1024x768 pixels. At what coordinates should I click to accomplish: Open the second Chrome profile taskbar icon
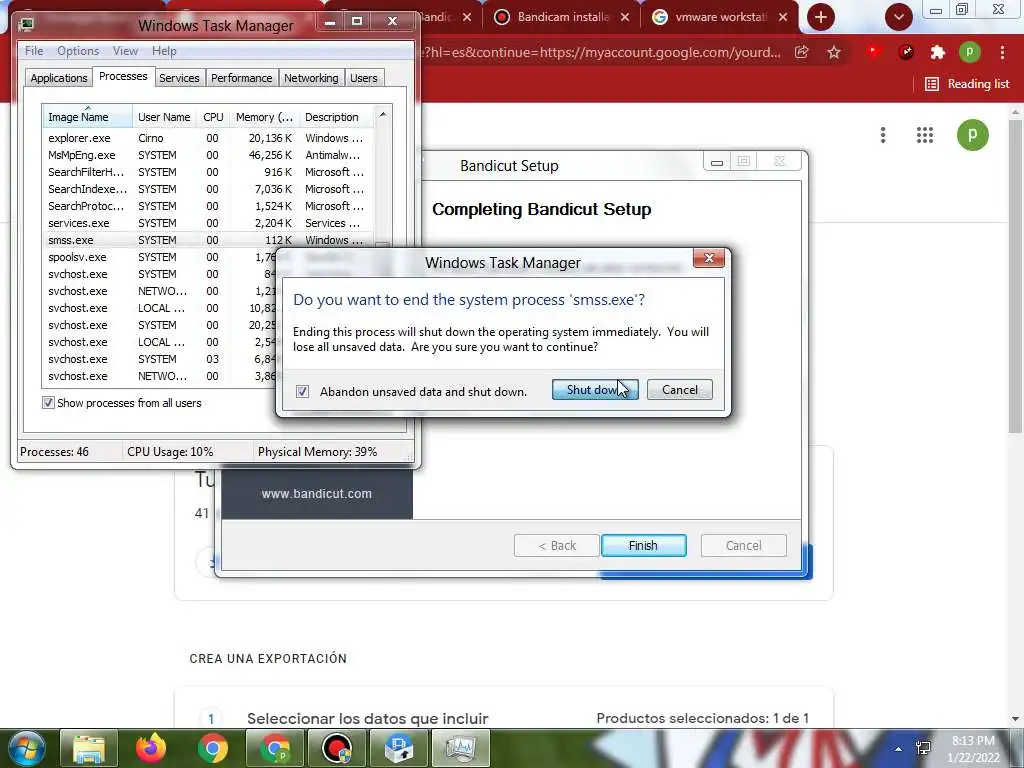click(275, 748)
